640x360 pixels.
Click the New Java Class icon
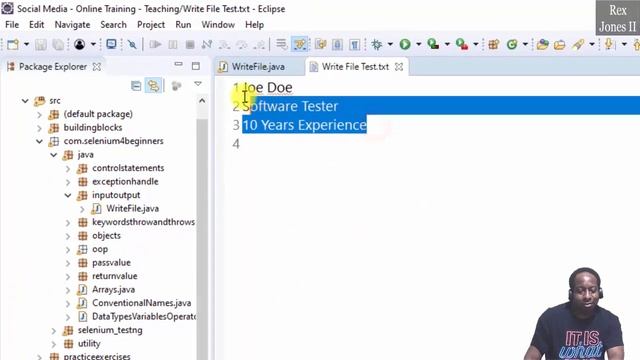coord(512,44)
